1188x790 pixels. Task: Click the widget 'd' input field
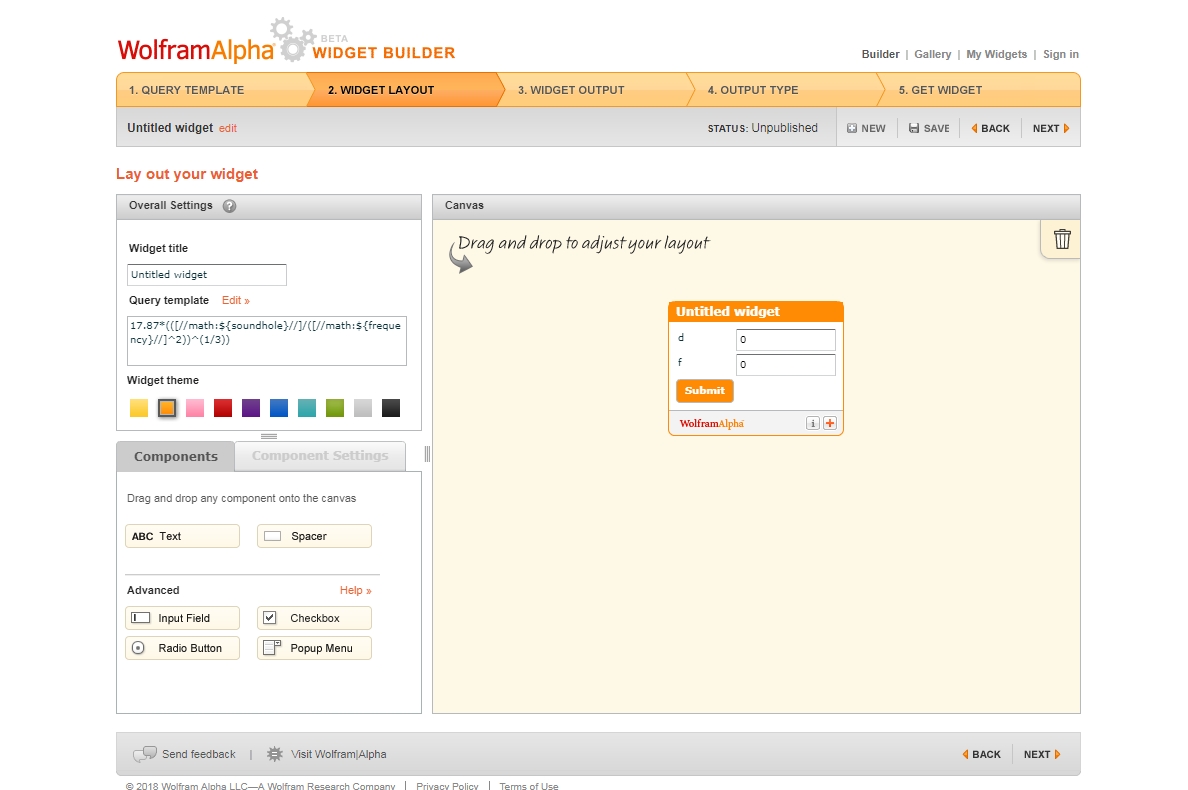click(786, 339)
